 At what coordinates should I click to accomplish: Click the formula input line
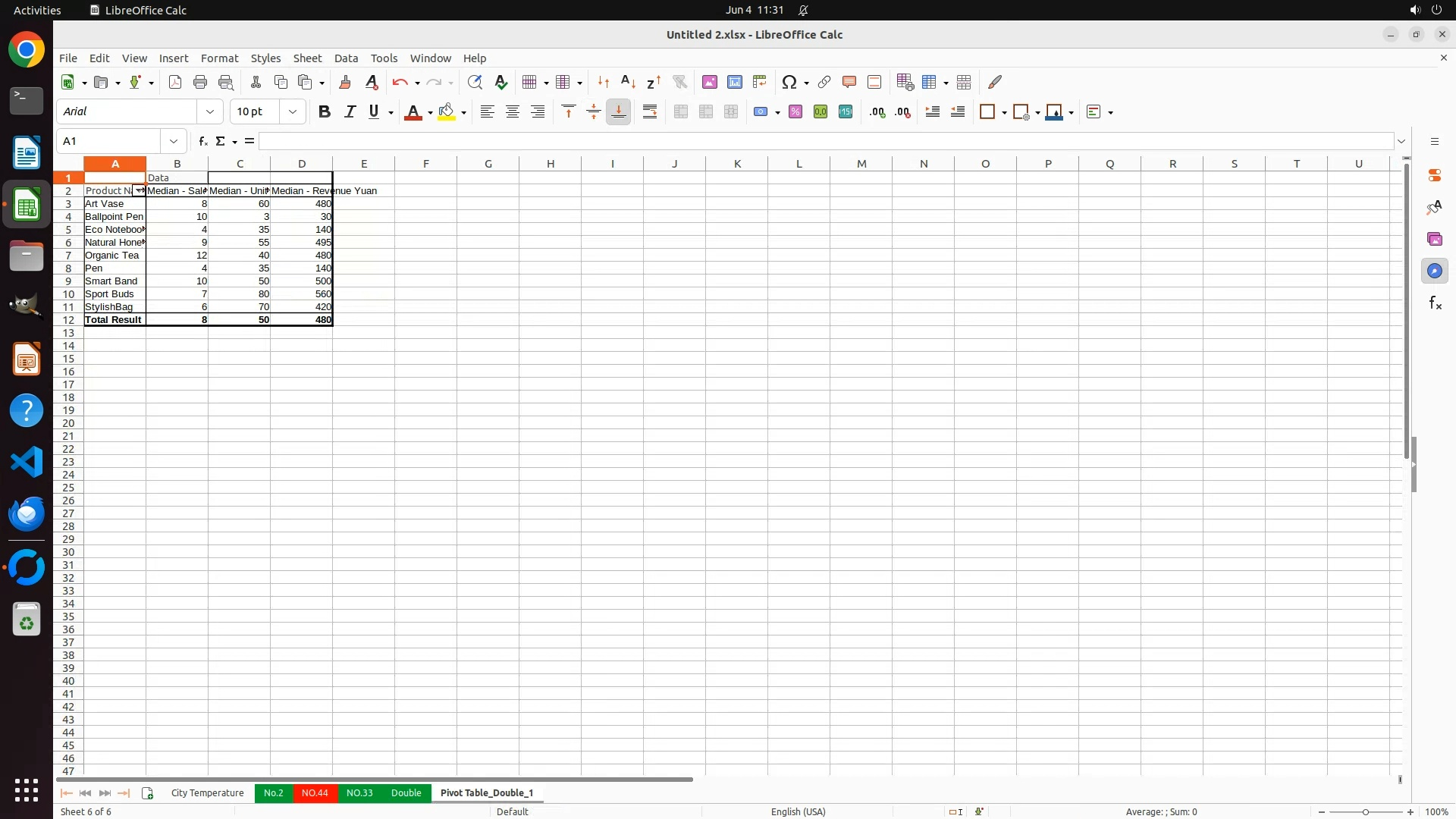825,141
